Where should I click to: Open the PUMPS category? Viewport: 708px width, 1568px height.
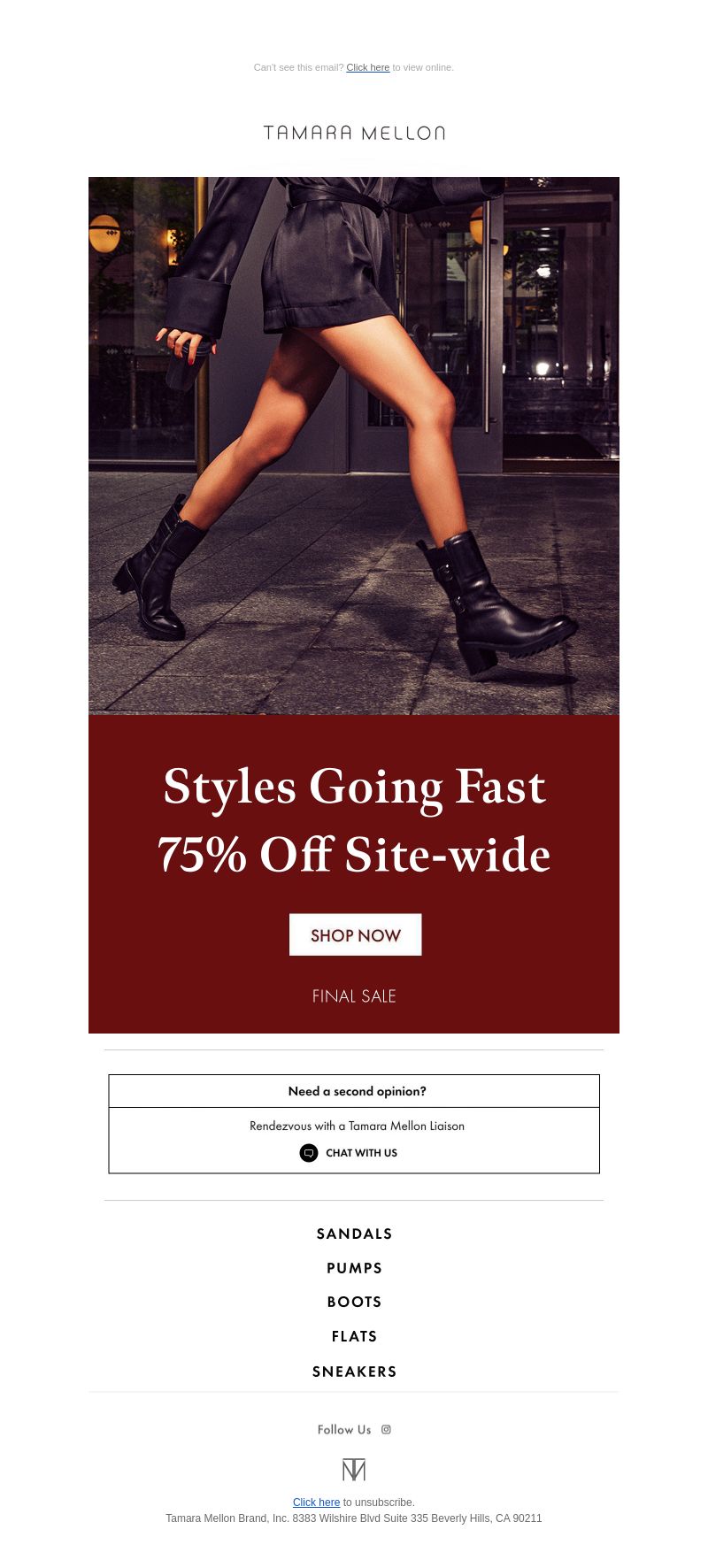pos(354,1268)
